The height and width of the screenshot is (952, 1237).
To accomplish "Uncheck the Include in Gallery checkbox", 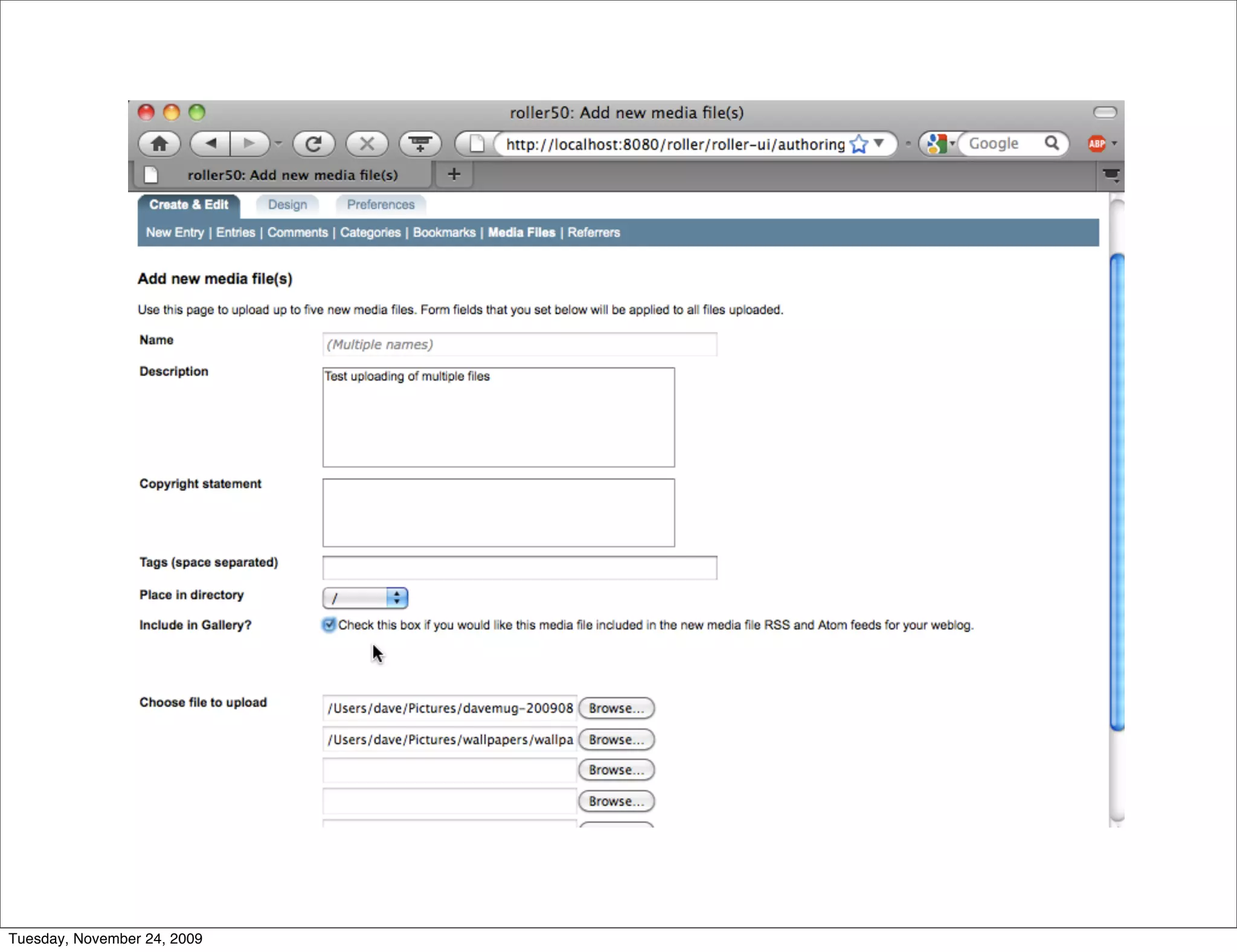I will click(329, 625).
